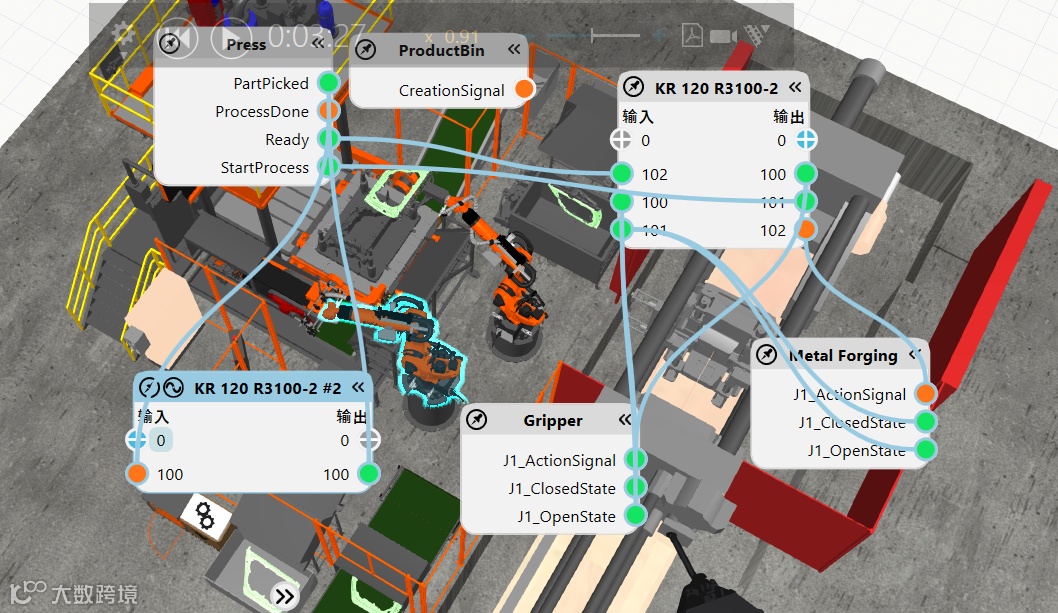Collapse the Metal Forging panel

click(914, 354)
